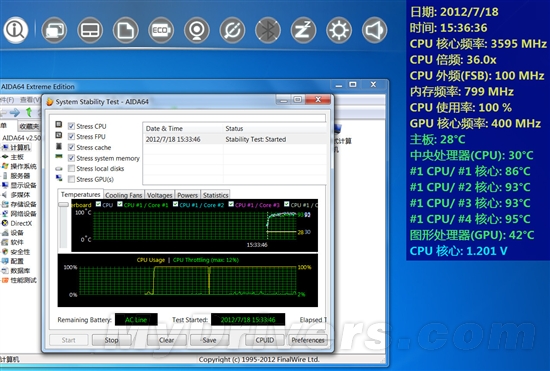Screen dimensions: 550x371
Task: Uncheck the Stress cache checkbox
Action: (71, 147)
